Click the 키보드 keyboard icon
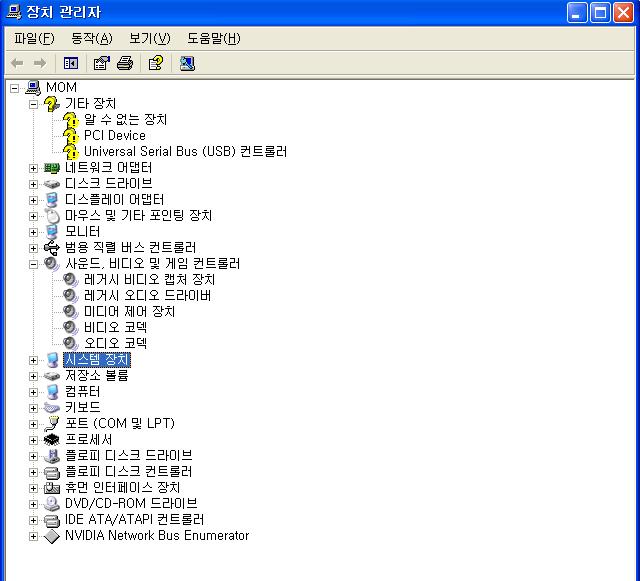Viewport: 640px width, 581px height. 52,407
